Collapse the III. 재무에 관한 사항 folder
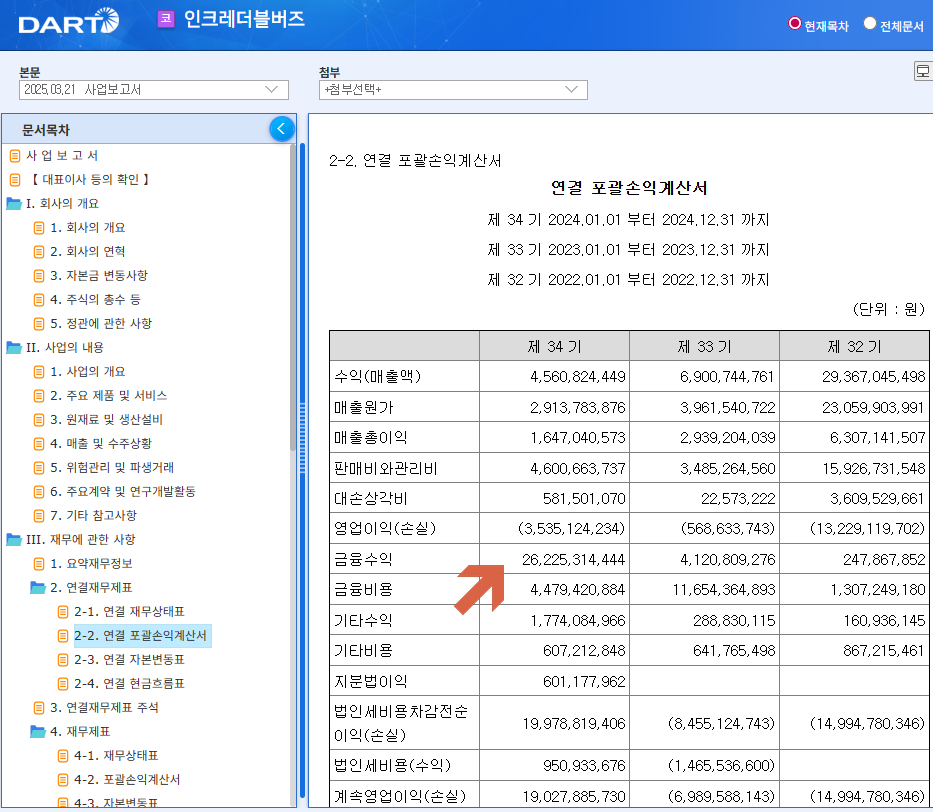This screenshot has height=812, width=933. pyautogui.click(x=14, y=540)
